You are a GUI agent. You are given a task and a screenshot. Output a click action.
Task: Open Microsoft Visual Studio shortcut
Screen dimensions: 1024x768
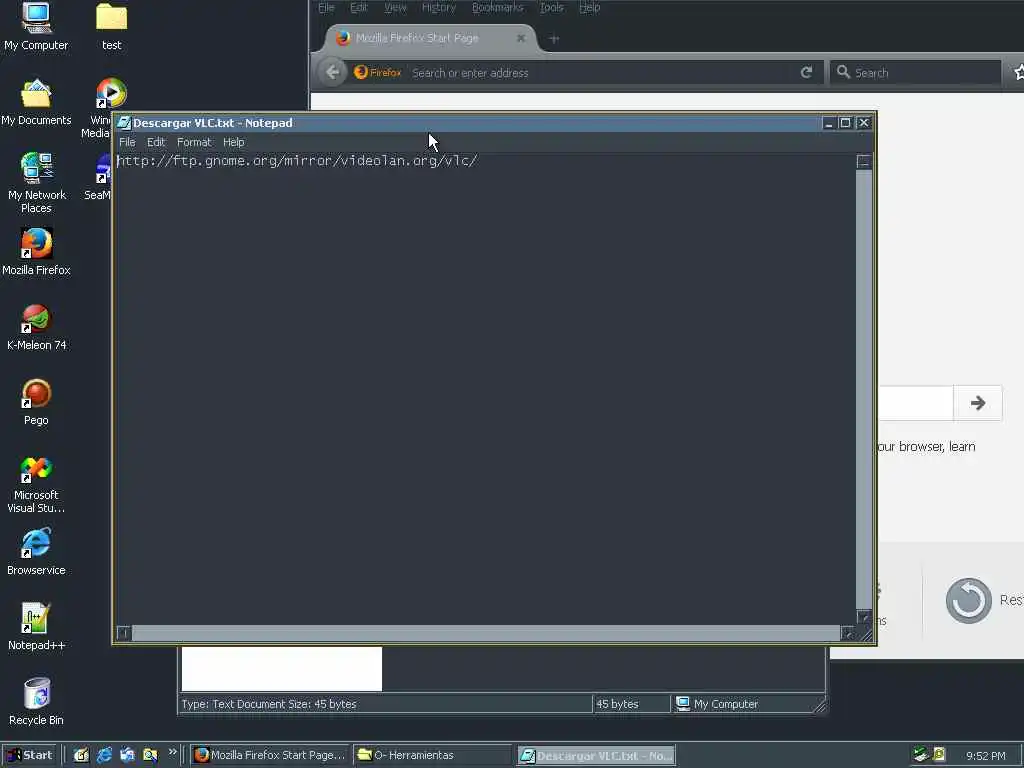click(36, 483)
